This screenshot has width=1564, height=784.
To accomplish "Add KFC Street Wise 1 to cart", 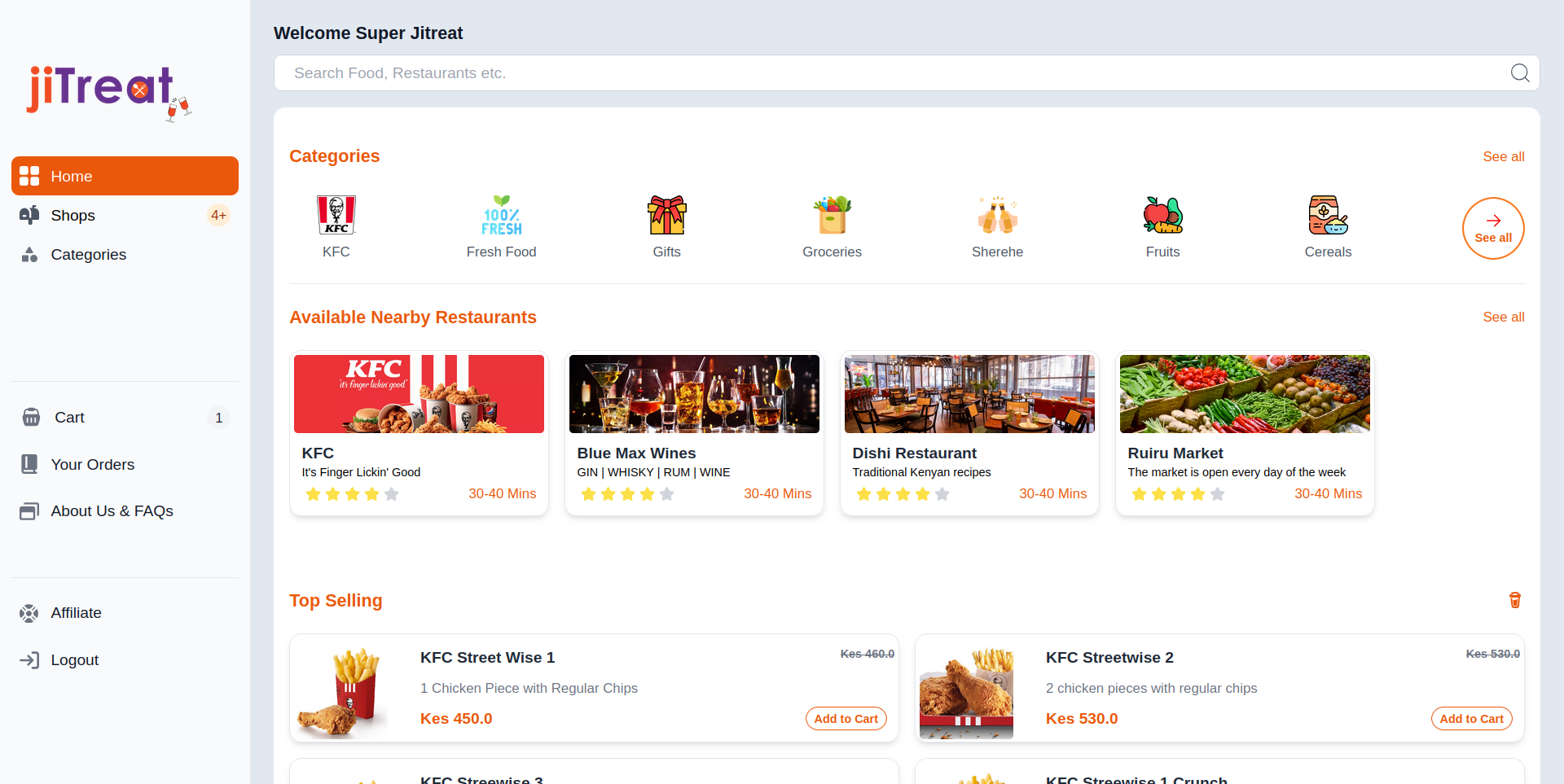I will coord(846,719).
